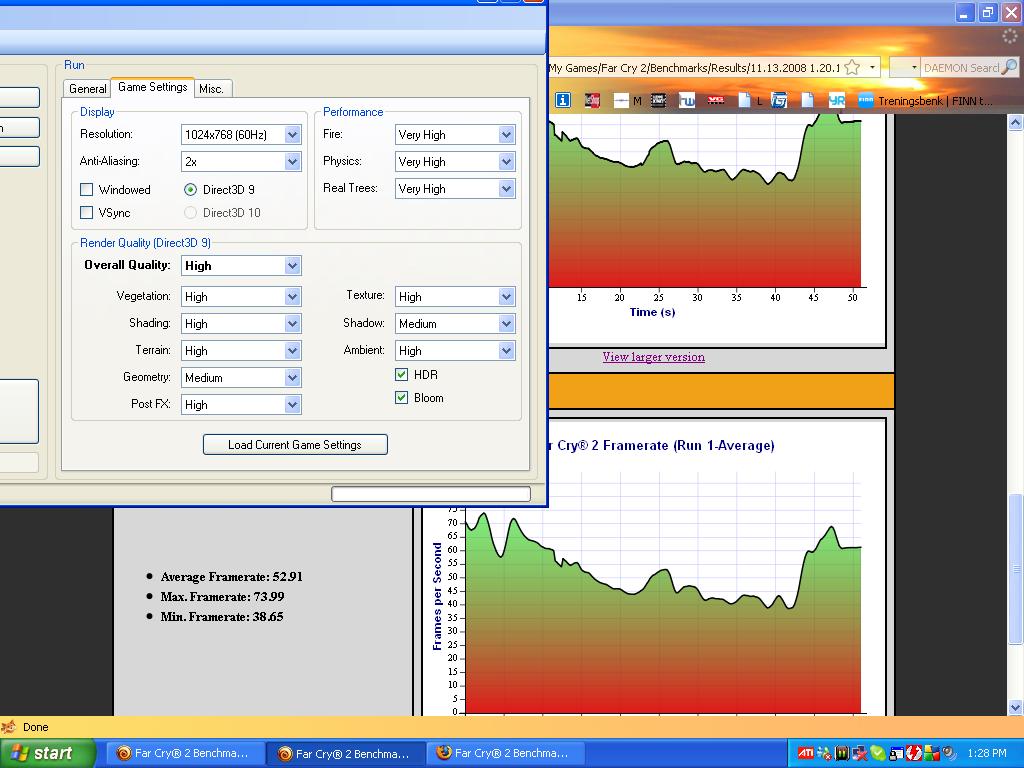Open the Overall Quality dropdown
This screenshot has width=1024, height=768.
point(241,265)
